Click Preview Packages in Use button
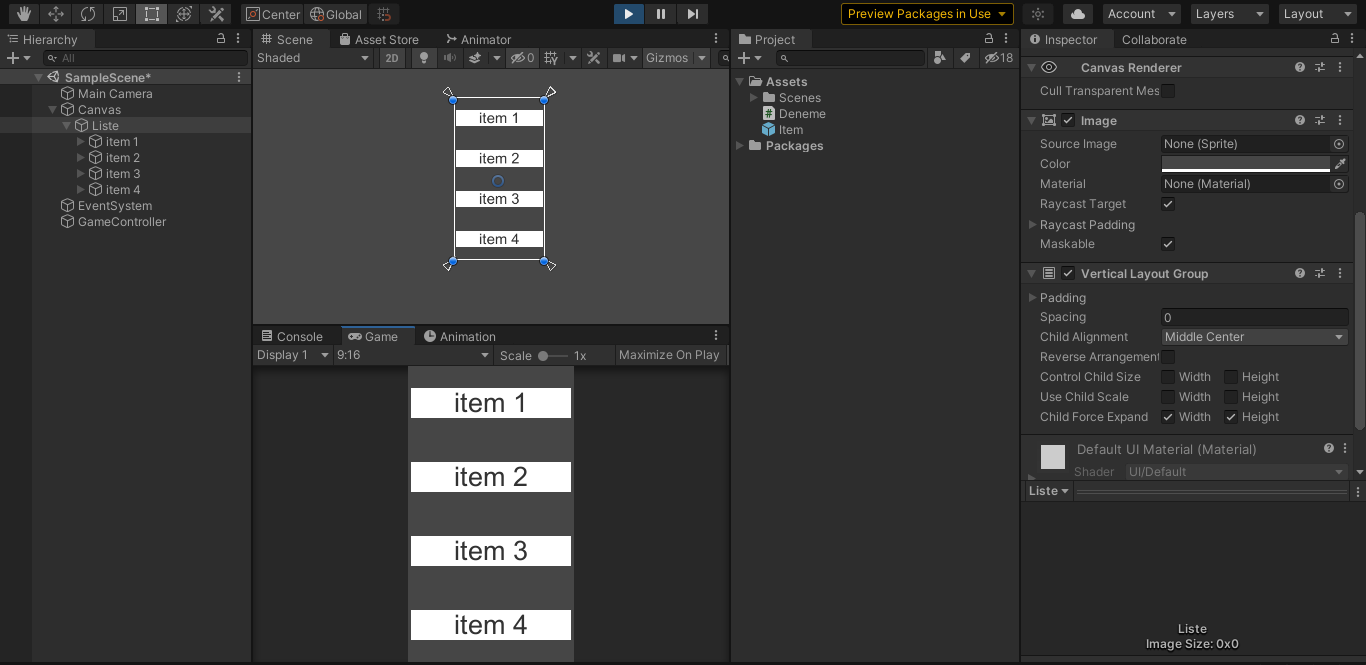The width and height of the screenshot is (1366, 665). tap(927, 14)
